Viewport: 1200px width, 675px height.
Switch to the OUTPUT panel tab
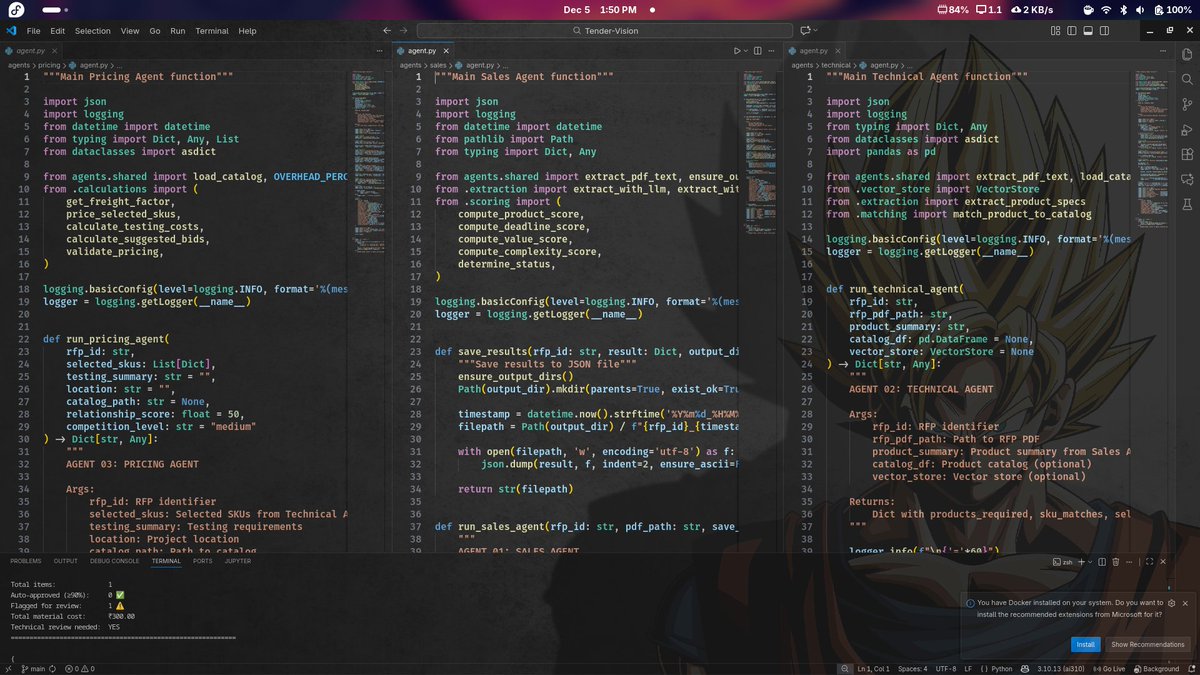click(x=65, y=561)
